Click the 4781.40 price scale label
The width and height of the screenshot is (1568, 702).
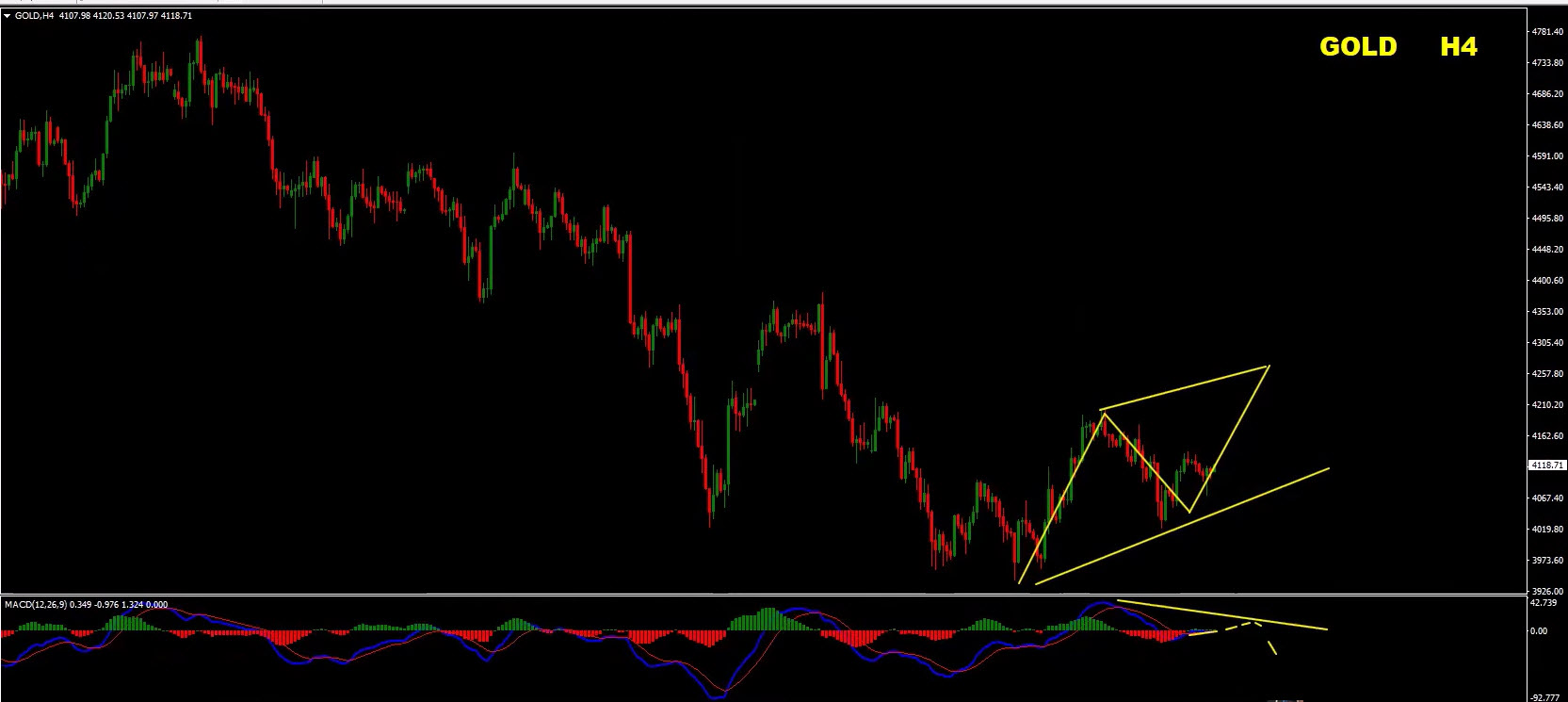(x=1547, y=32)
